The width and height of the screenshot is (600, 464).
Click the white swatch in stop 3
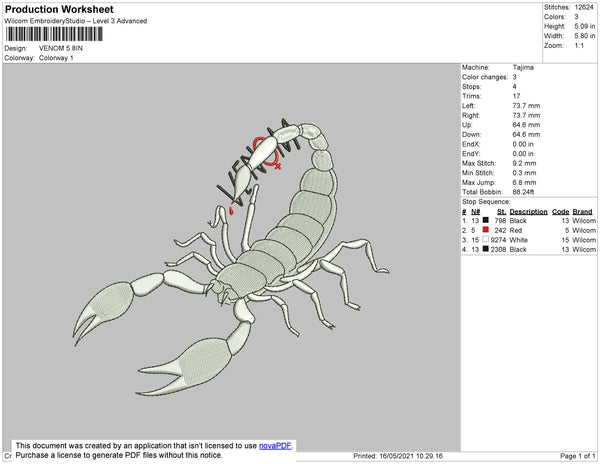point(486,239)
